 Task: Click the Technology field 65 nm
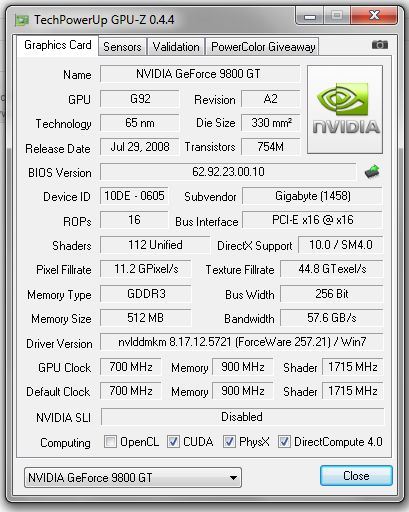pyautogui.click(x=140, y=123)
